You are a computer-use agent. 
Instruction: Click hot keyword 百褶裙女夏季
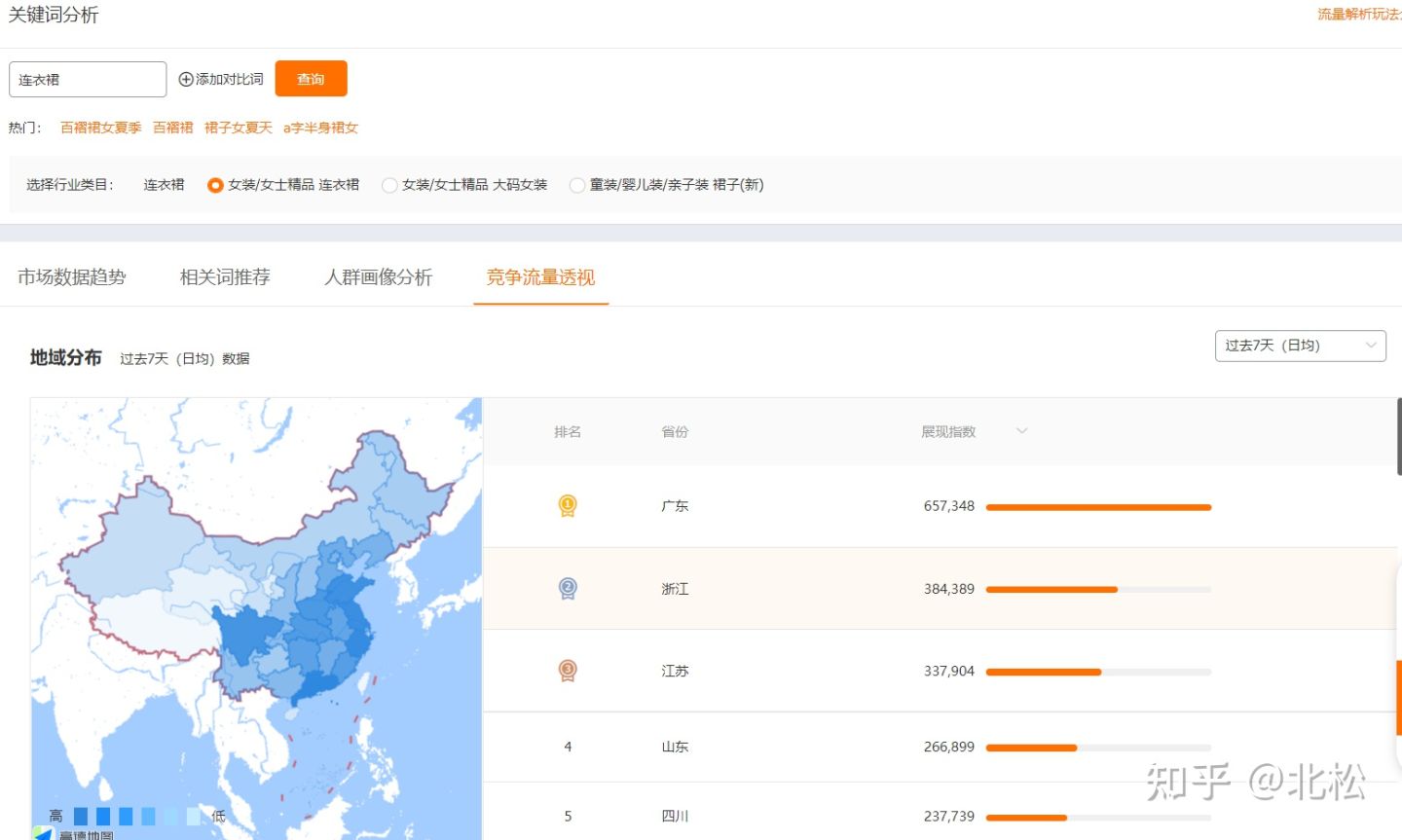[101, 128]
